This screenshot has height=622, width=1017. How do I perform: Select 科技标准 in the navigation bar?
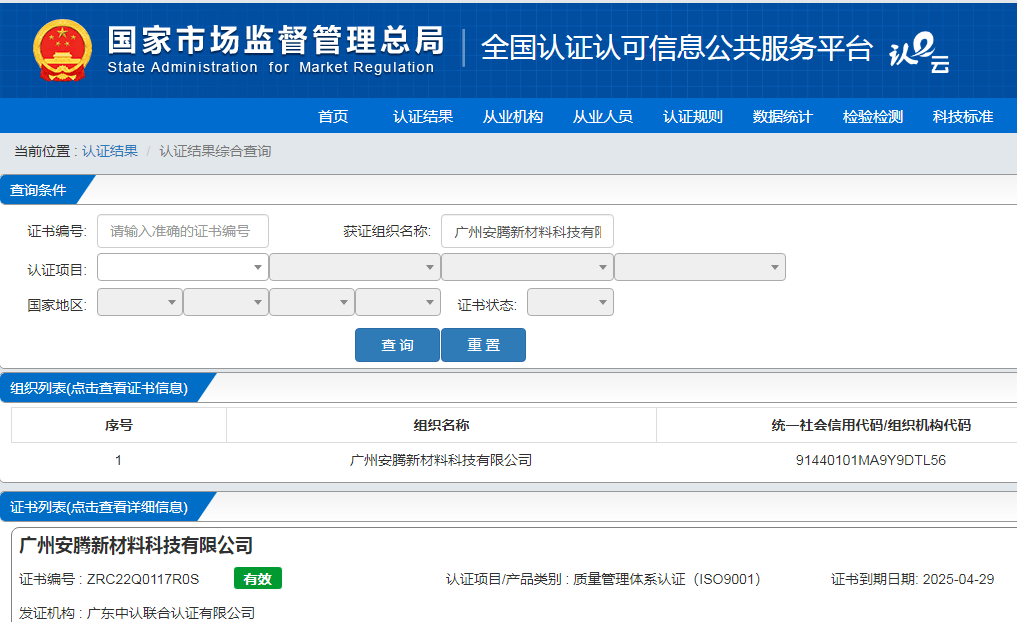[x=963, y=116]
